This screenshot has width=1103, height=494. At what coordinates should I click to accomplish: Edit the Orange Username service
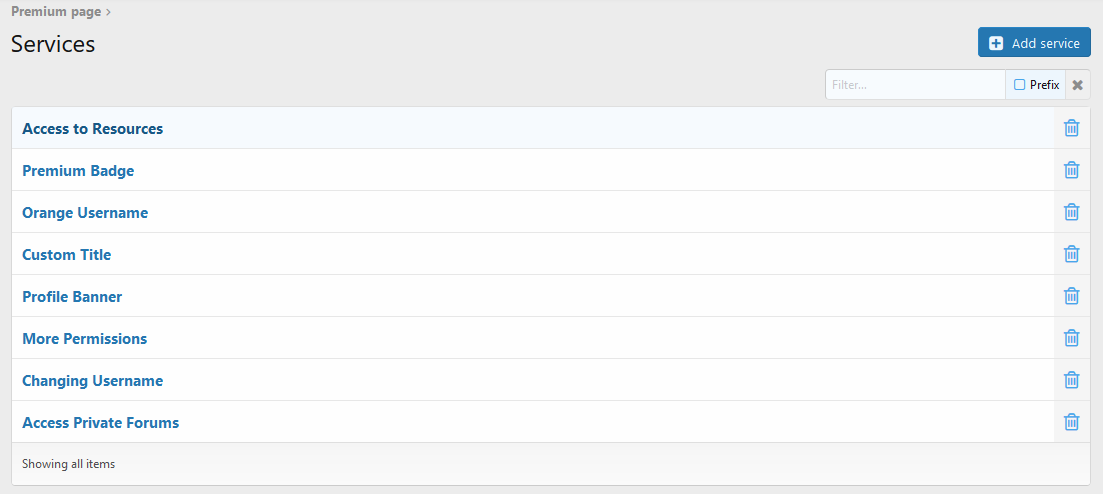pyautogui.click(x=85, y=213)
